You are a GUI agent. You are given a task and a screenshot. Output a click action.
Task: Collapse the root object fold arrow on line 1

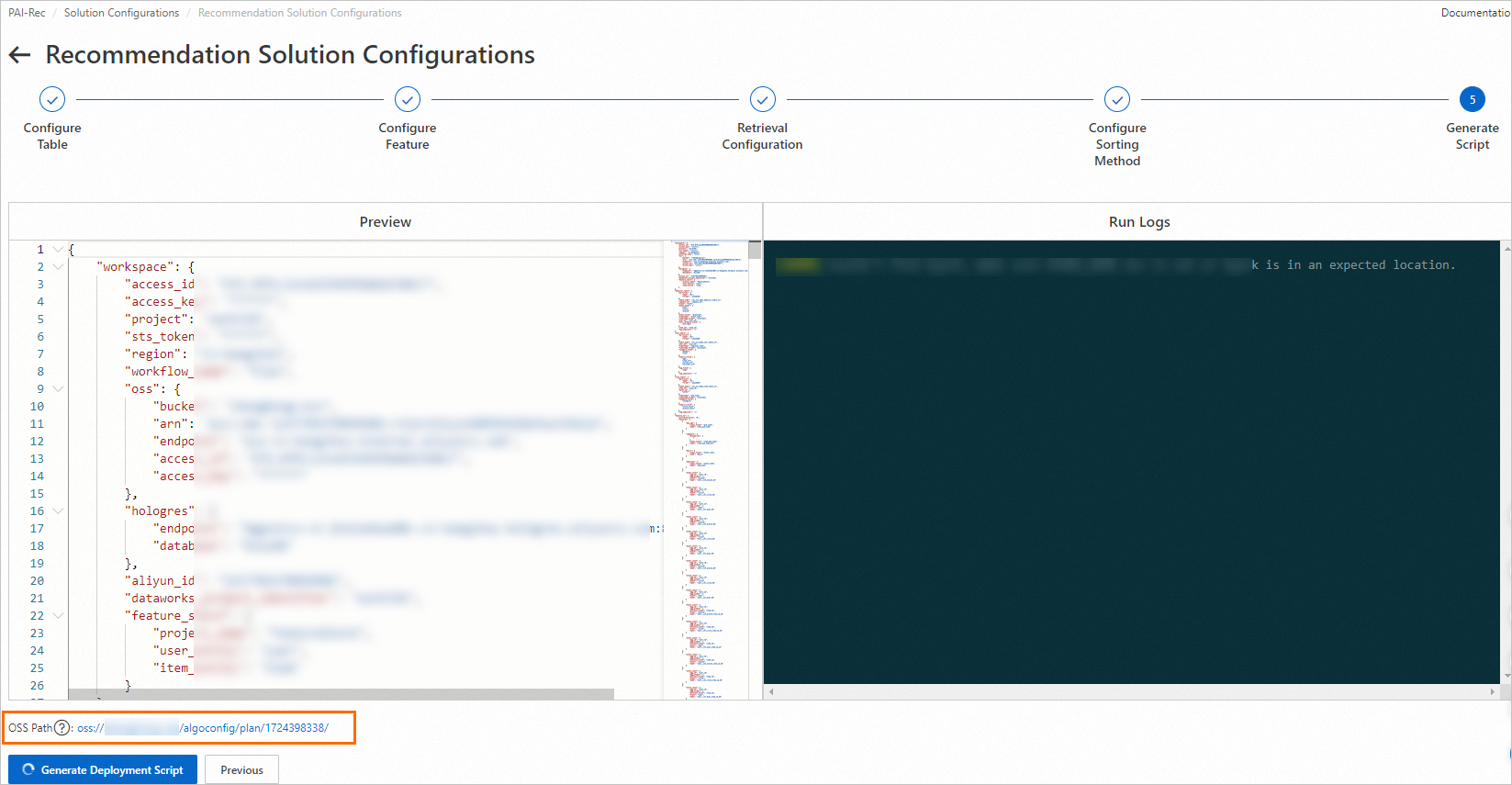(59, 250)
